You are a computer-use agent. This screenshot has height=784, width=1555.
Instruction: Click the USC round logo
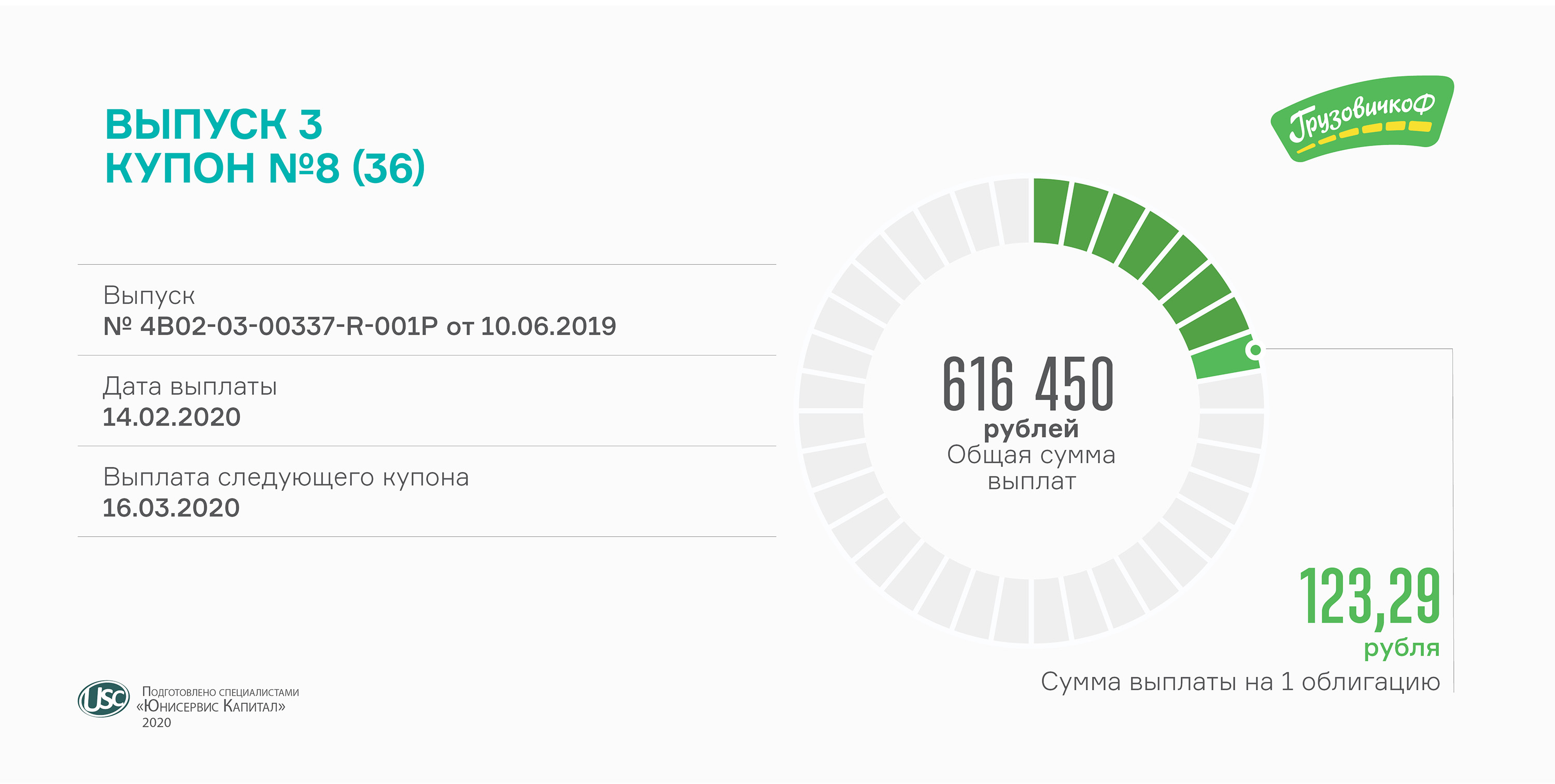click(x=104, y=699)
